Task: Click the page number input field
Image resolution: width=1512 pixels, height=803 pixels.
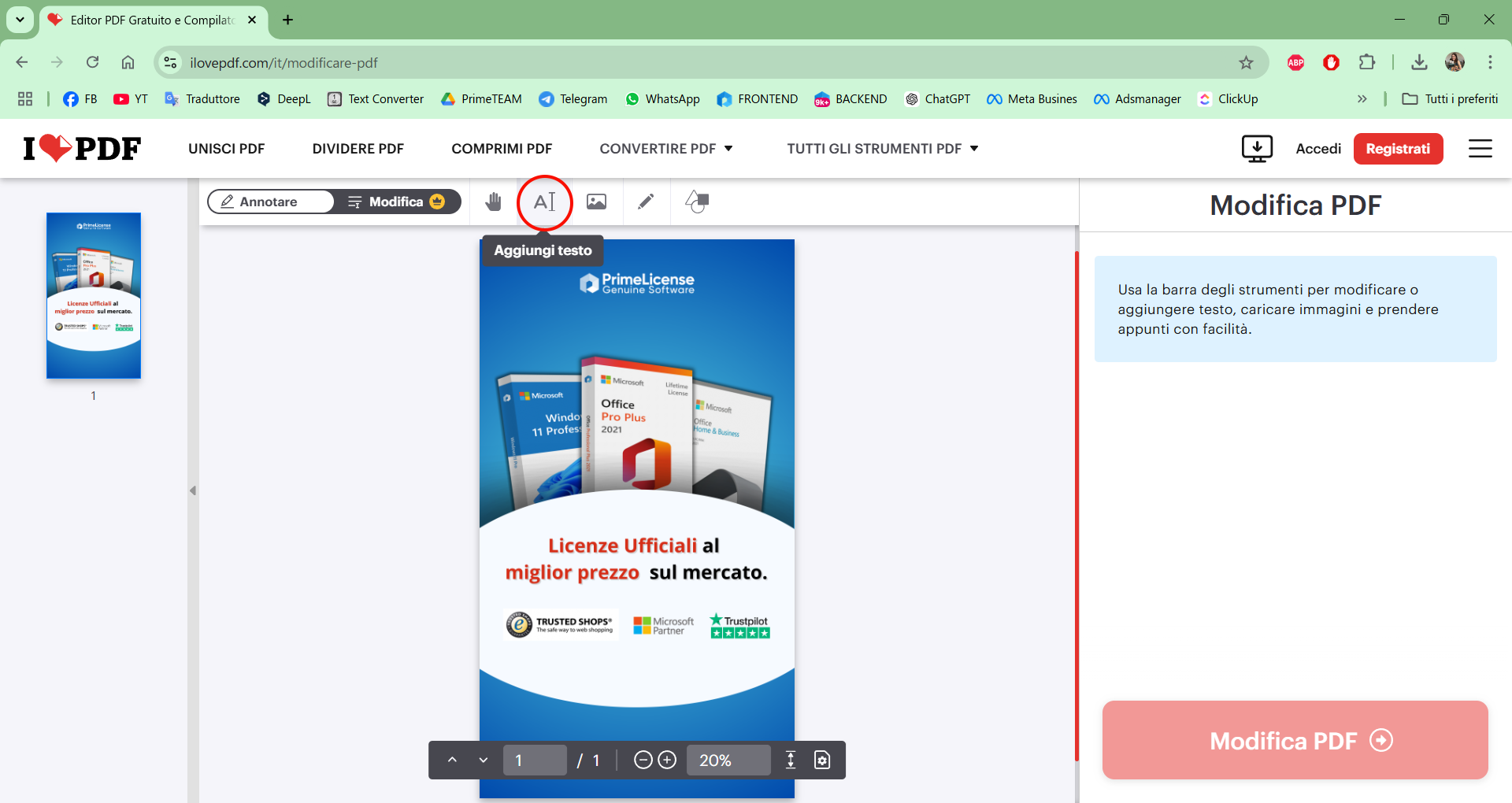Action: 535,760
